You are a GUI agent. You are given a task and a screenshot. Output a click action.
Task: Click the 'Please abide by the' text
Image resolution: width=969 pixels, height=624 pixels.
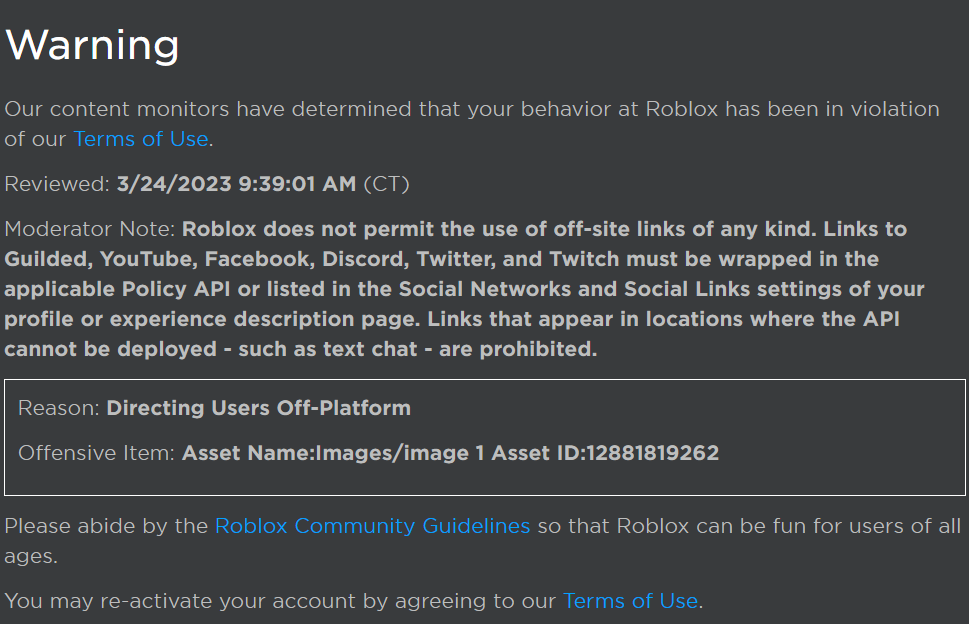click(106, 526)
